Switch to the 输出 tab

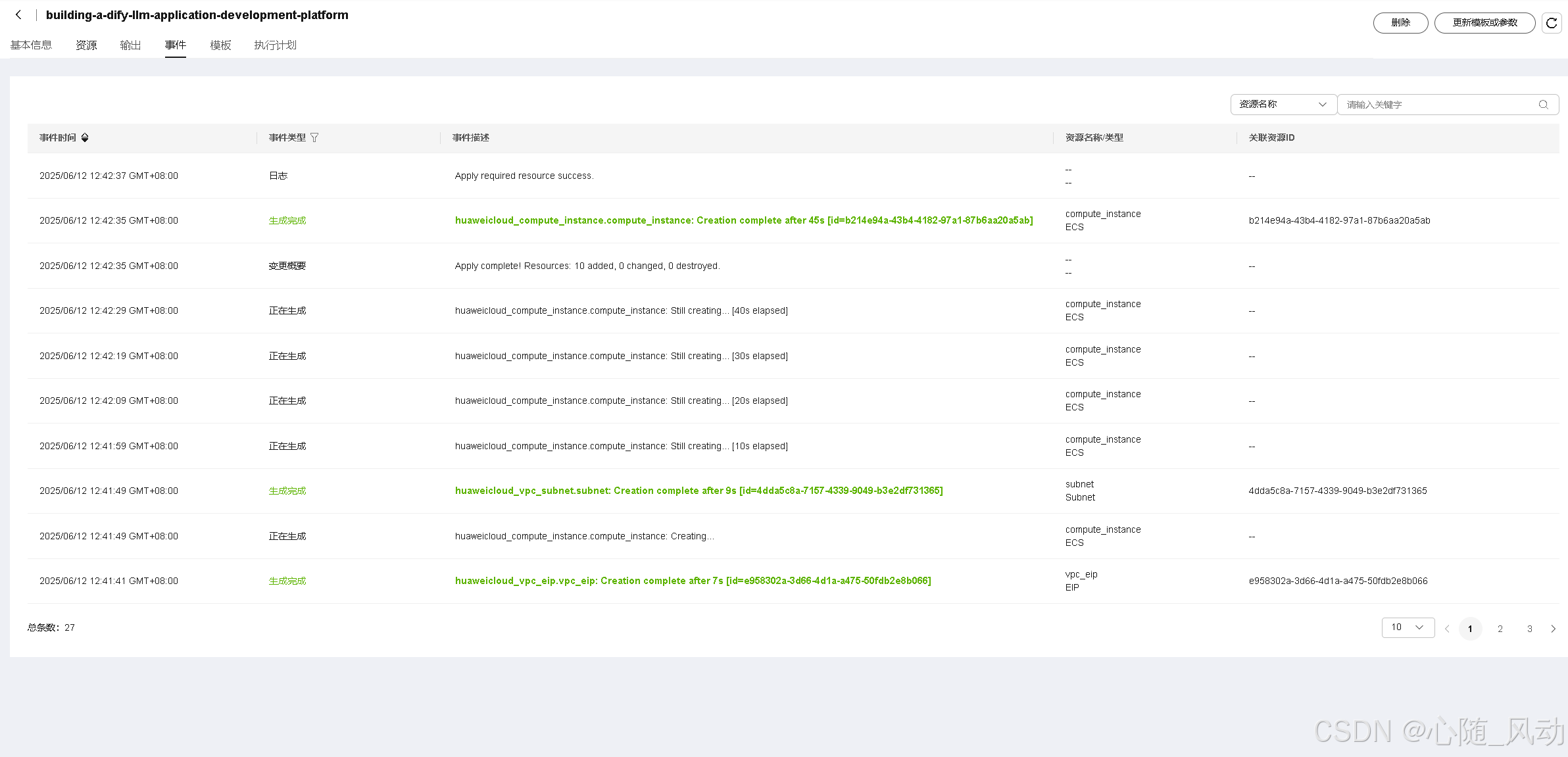pyautogui.click(x=130, y=45)
